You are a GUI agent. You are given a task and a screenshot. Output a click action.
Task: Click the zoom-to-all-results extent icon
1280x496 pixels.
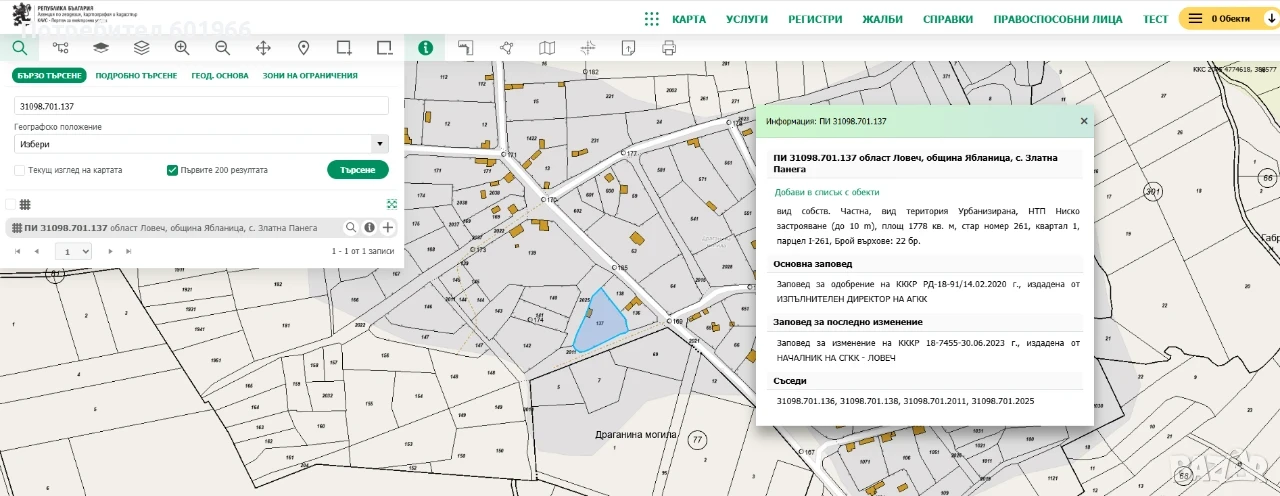tap(392, 204)
